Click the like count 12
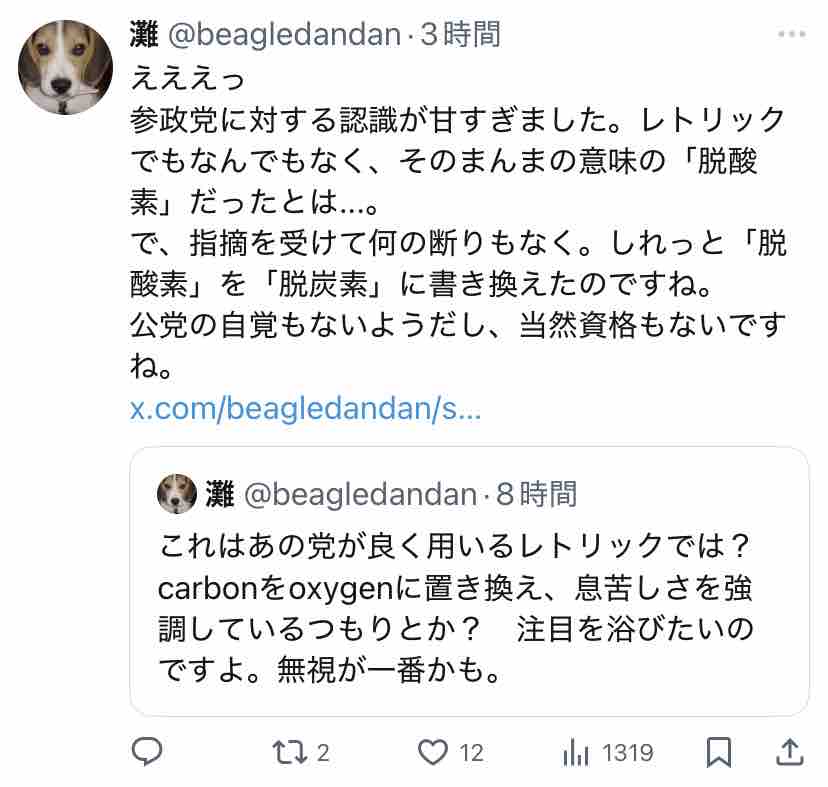The width and height of the screenshot is (828, 787). pyautogui.click(x=471, y=752)
